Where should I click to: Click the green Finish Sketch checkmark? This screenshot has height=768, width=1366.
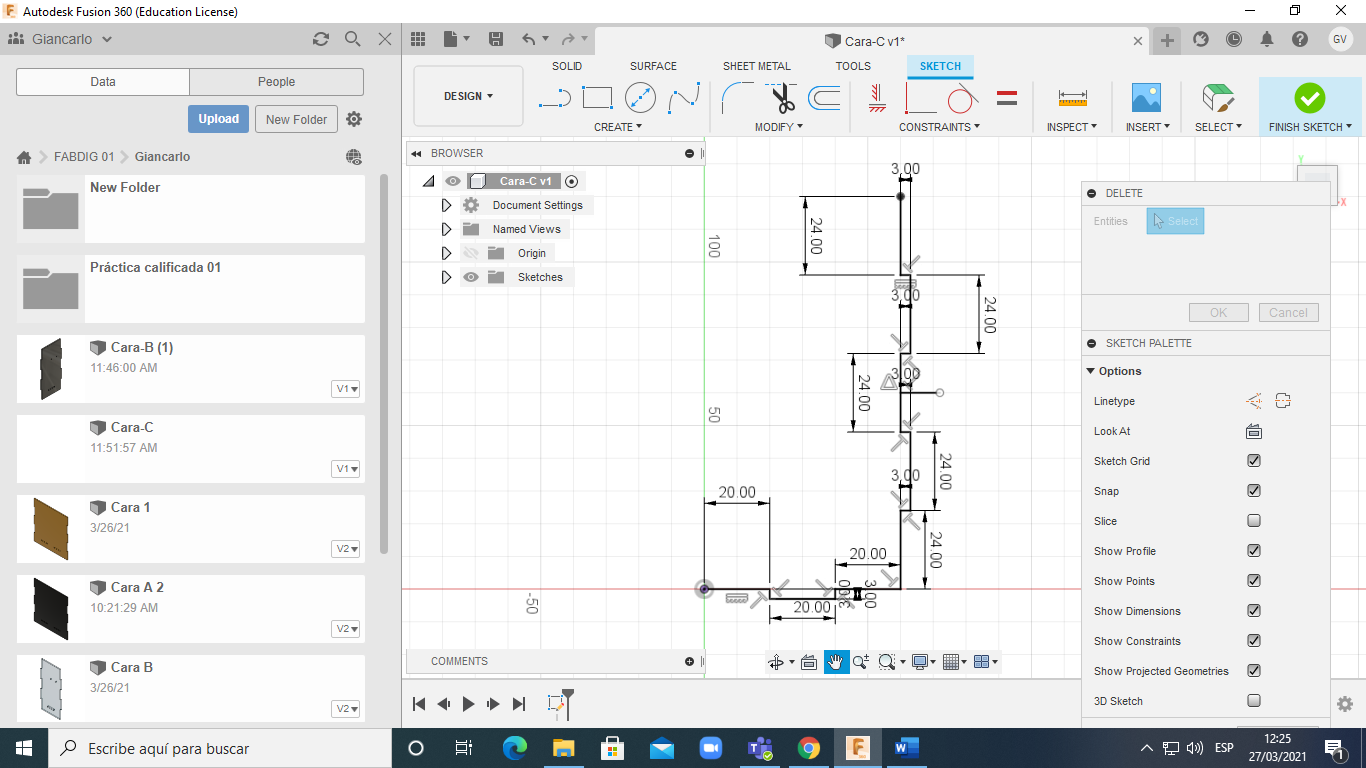click(1309, 98)
